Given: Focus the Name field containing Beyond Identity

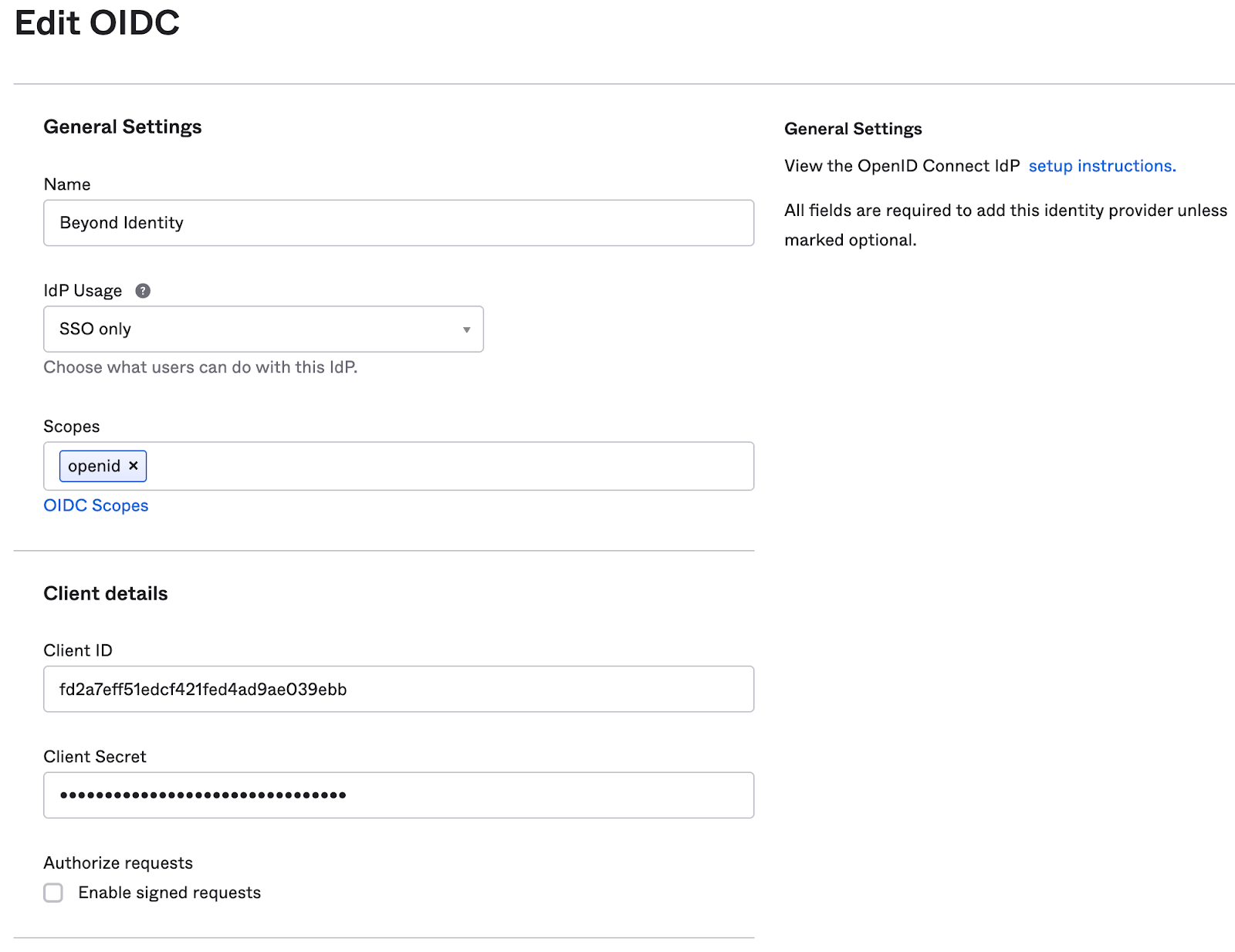Looking at the screenshot, I should pyautogui.click(x=398, y=223).
